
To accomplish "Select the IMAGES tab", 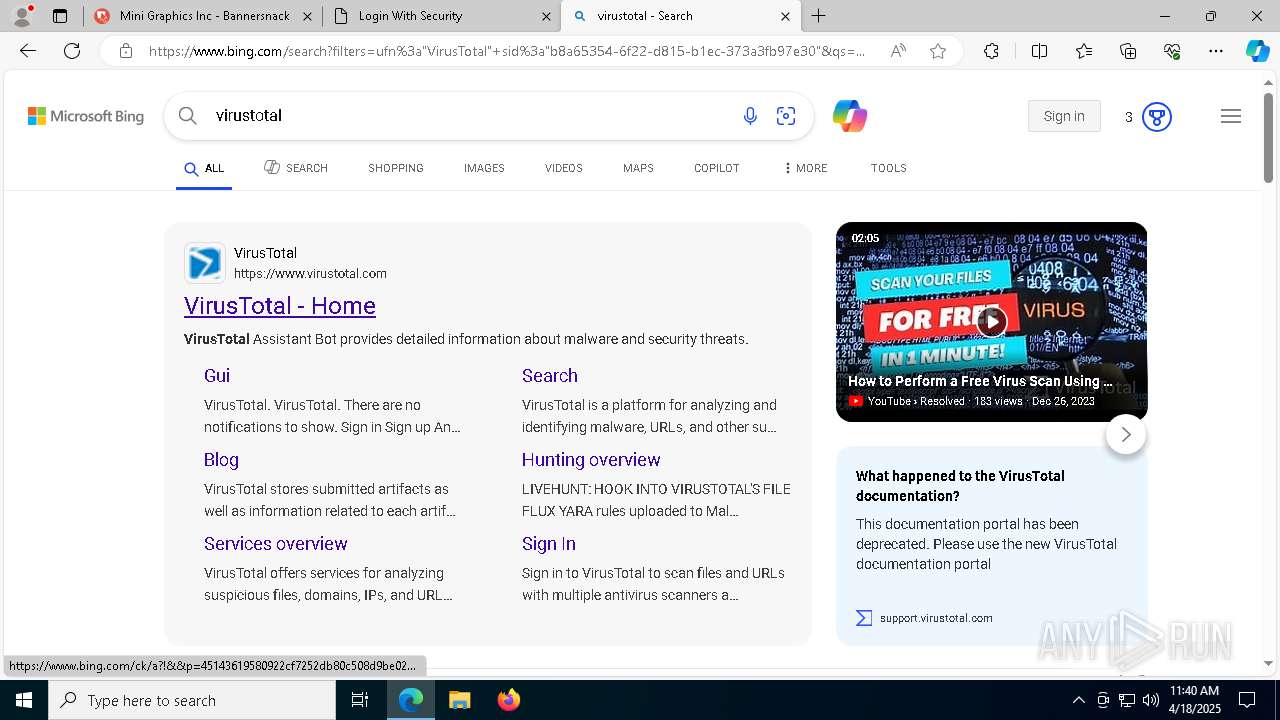I will 484,168.
